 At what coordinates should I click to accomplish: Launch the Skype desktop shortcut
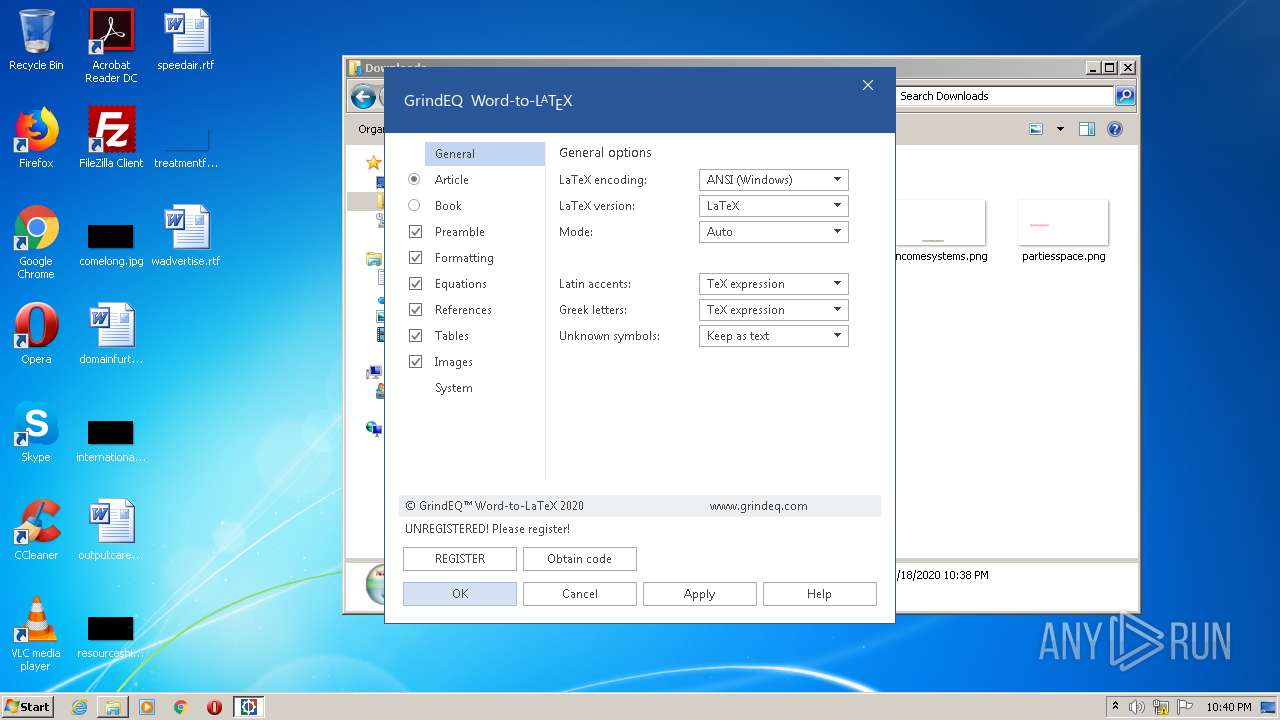point(36,432)
